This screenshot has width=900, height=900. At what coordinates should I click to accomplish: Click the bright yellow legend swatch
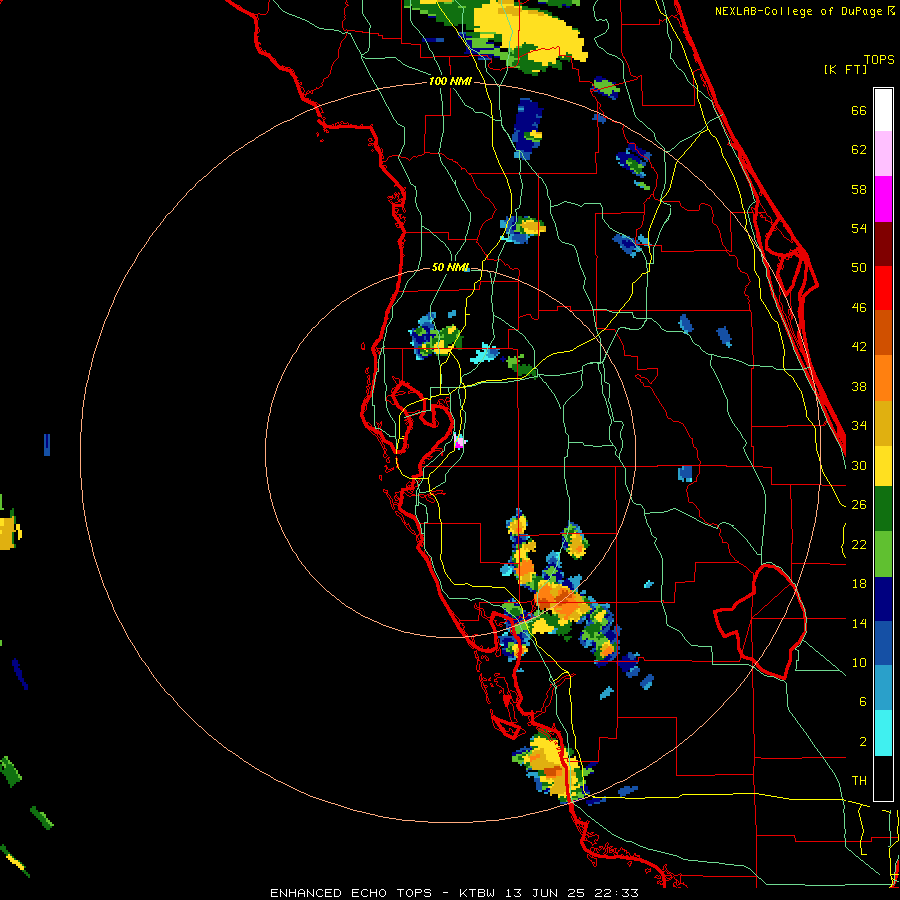click(883, 465)
